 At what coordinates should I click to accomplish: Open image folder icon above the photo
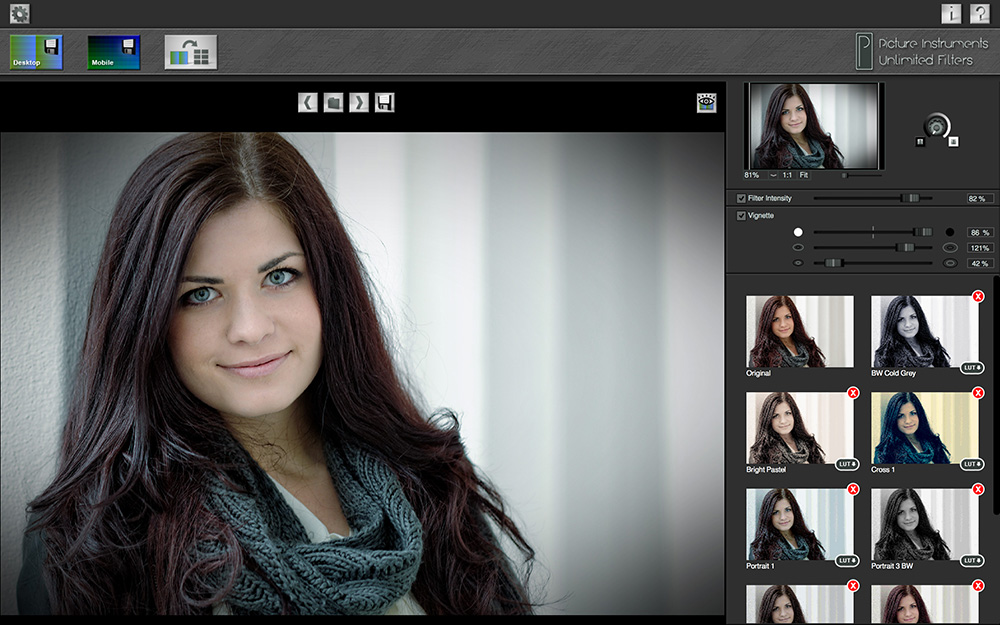[x=334, y=102]
